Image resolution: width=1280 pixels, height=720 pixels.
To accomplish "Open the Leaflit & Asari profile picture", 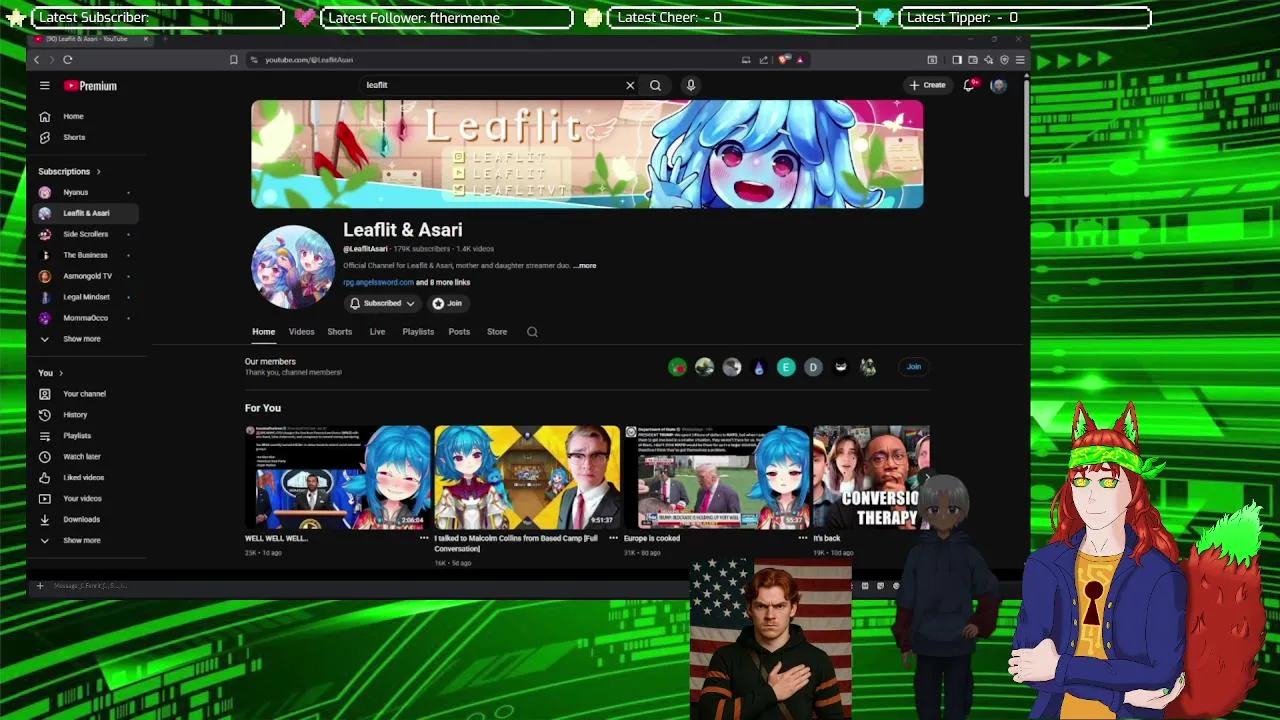I will 293,266.
